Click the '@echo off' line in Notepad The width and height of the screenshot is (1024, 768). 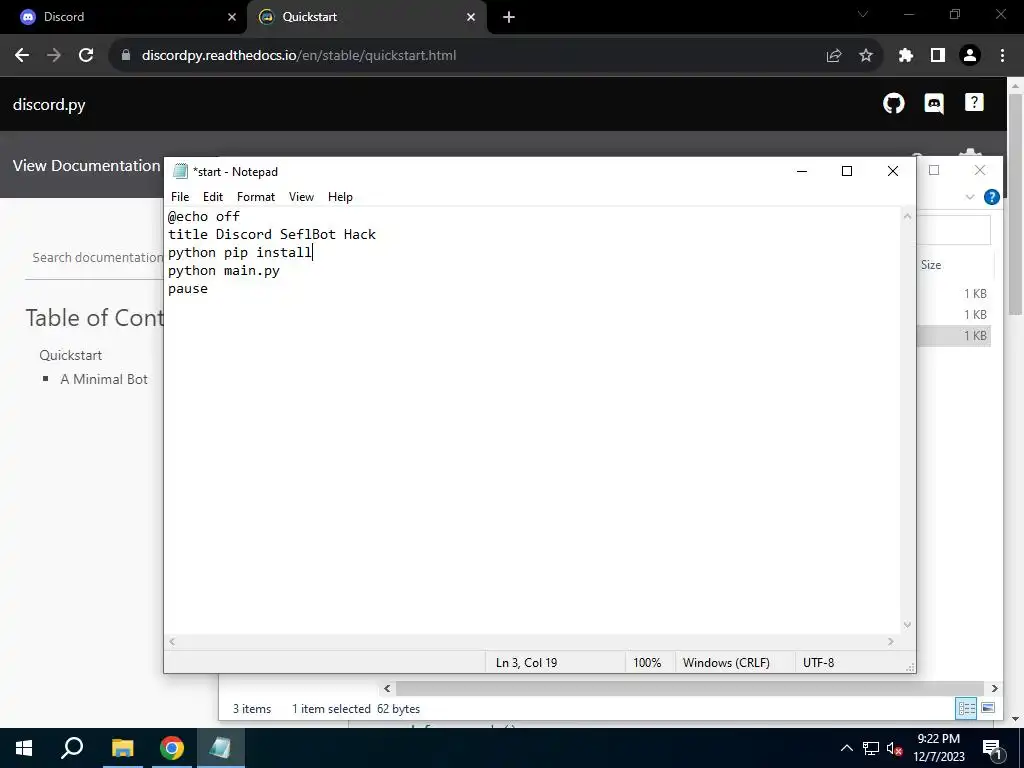tap(204, 216)
